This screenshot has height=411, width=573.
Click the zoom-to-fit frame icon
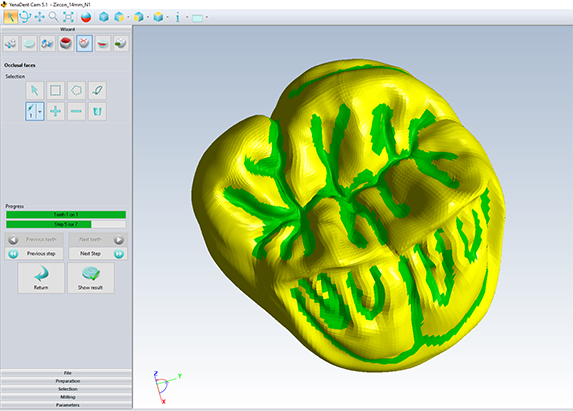[68, 17]
